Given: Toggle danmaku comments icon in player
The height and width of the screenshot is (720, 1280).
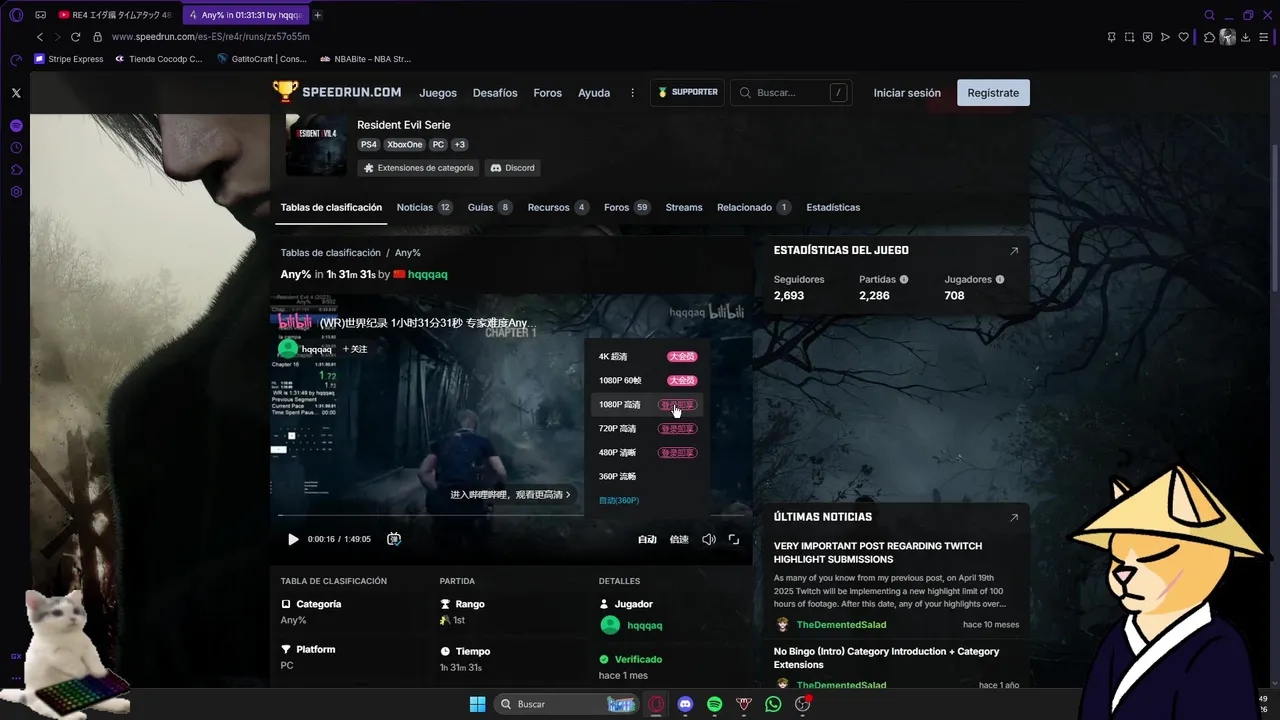Looking at the screenshot, I should click(x=394, y=539).
